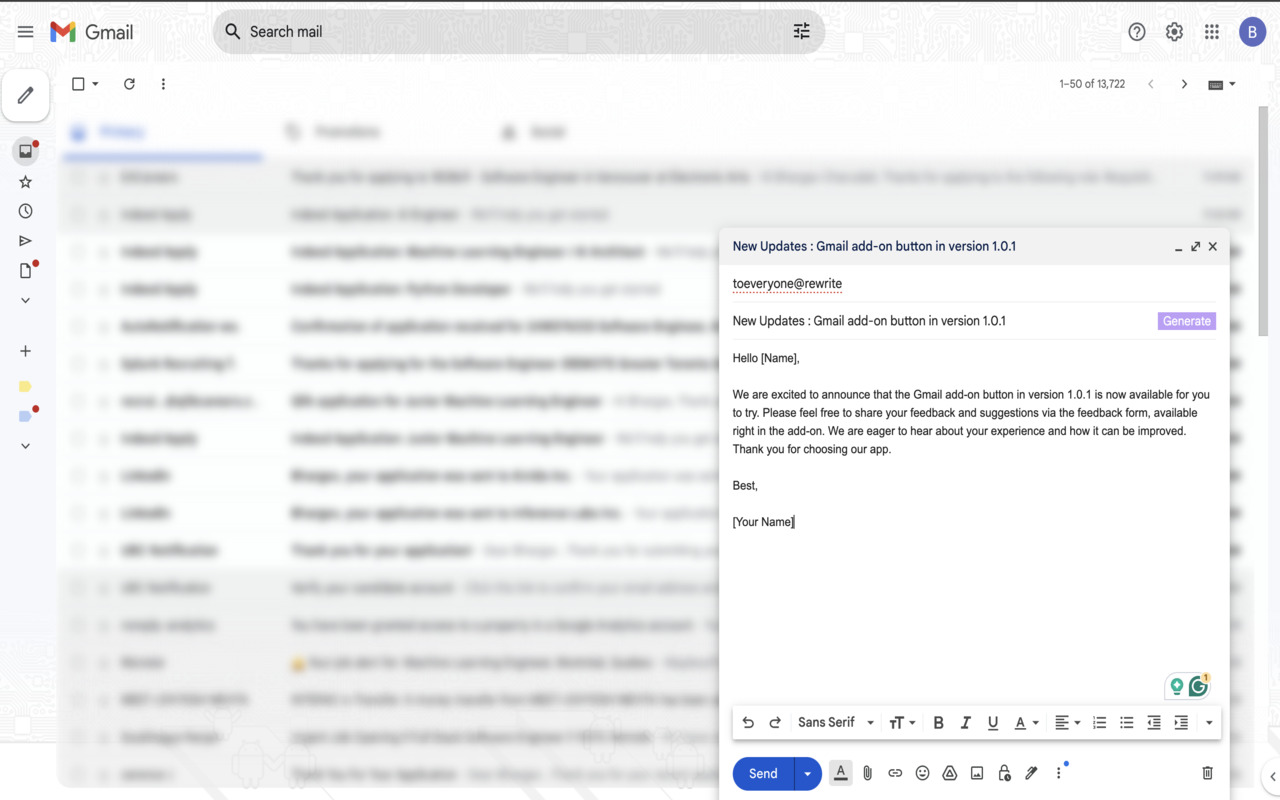Screen dimensions: 1280x800
Task: Select the blue label in sidebar
Action: [x=26, y=416]
